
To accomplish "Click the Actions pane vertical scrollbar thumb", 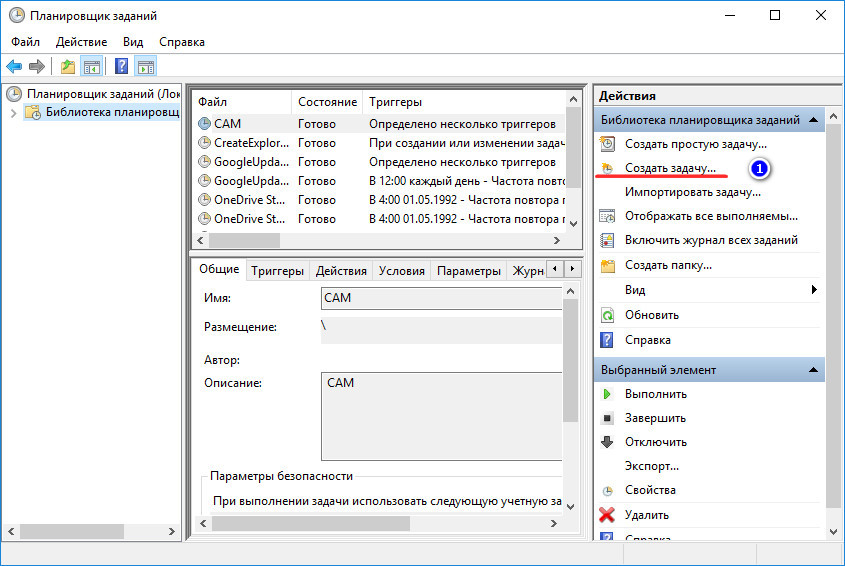I will pyautogui.click(x=833, y=315).
